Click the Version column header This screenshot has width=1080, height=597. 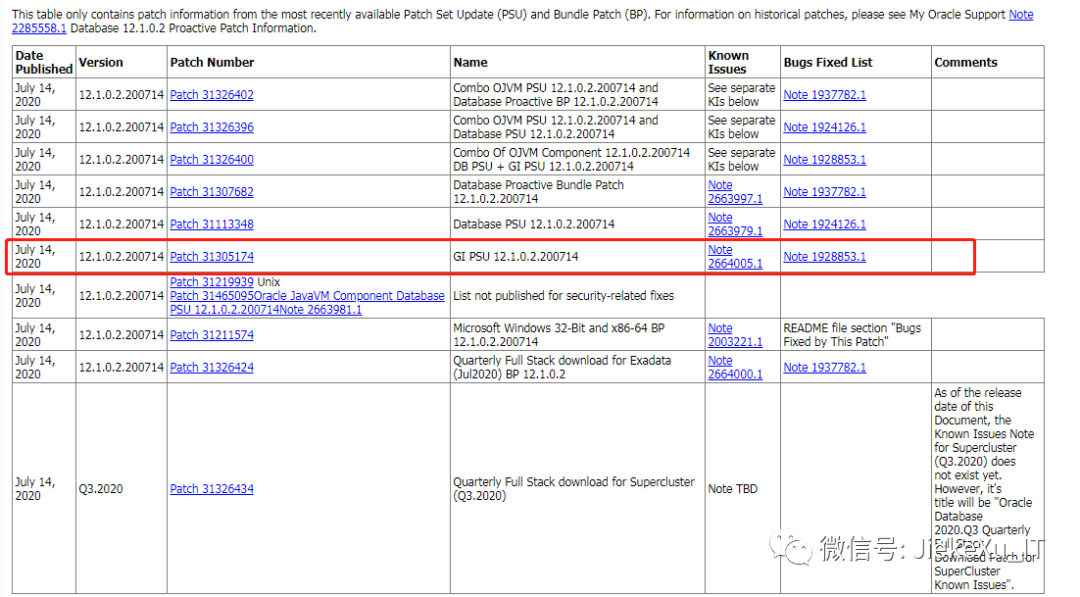coord(121,62)
